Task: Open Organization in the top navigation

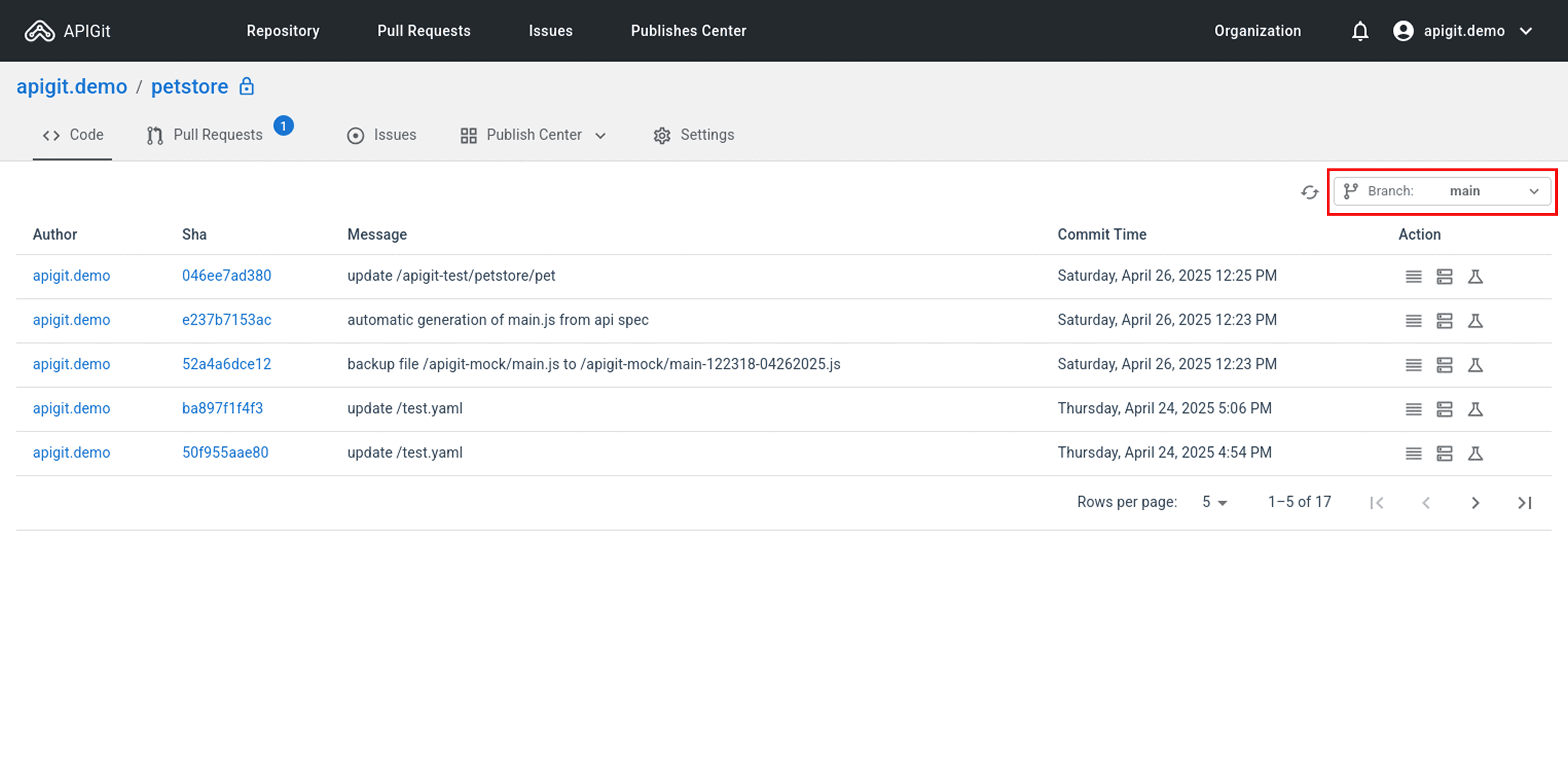Action: 1258,31
